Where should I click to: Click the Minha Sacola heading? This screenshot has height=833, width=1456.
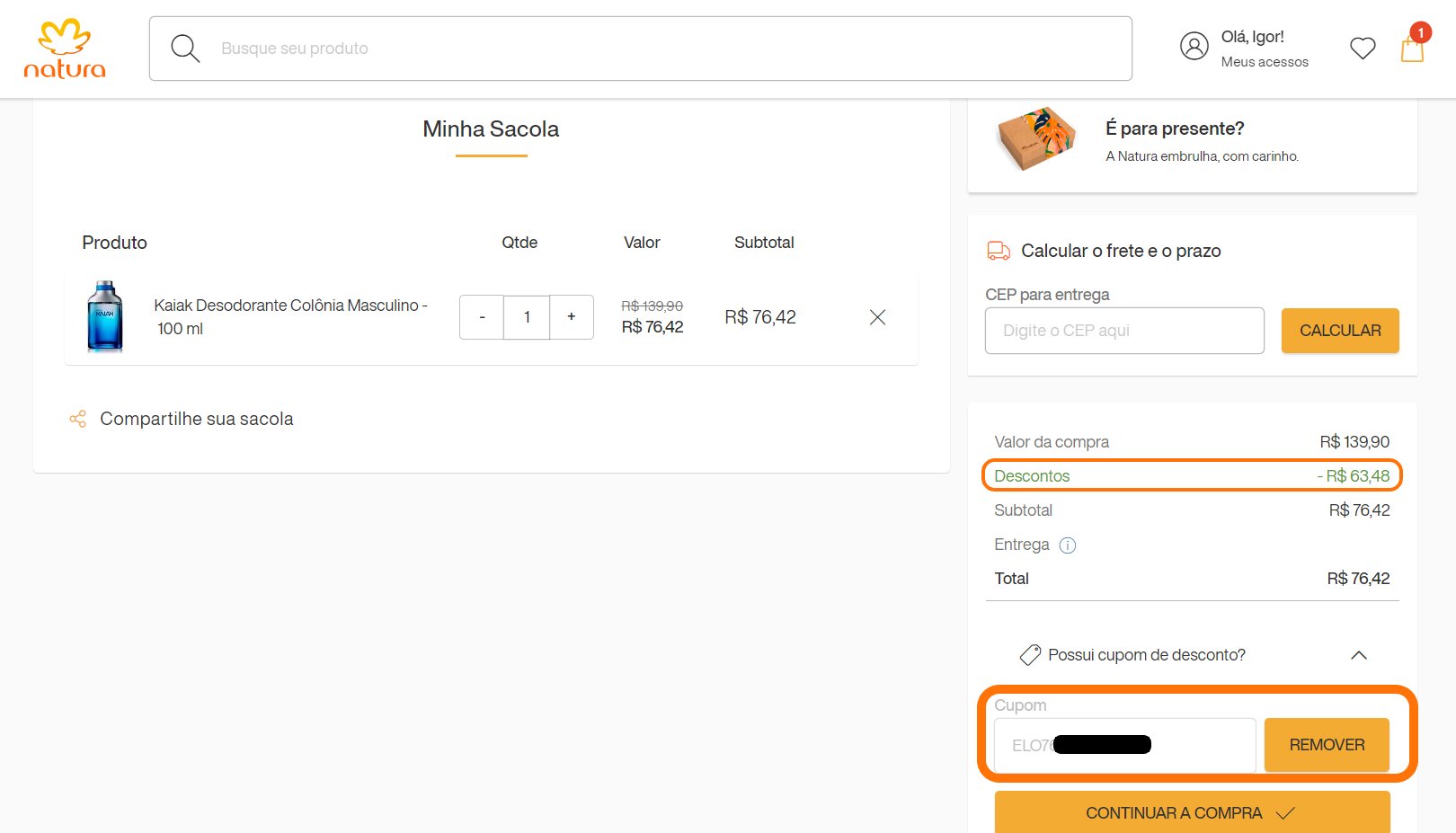pyautogui.click(x=491, y=129)
